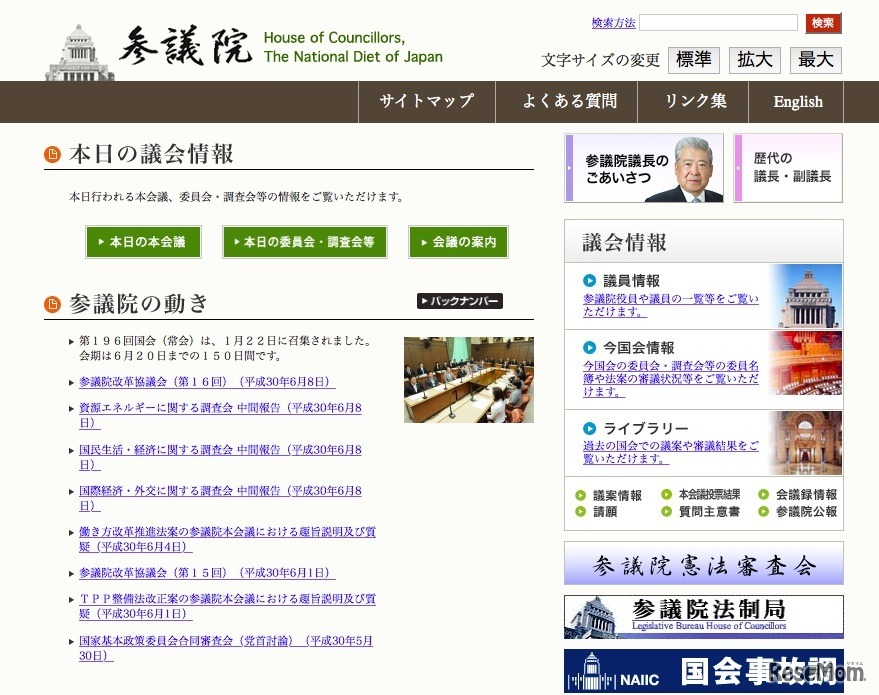Switch to the English version
Image resolution: width=879 pixels, height=695 pixels.
pos(797,101)
